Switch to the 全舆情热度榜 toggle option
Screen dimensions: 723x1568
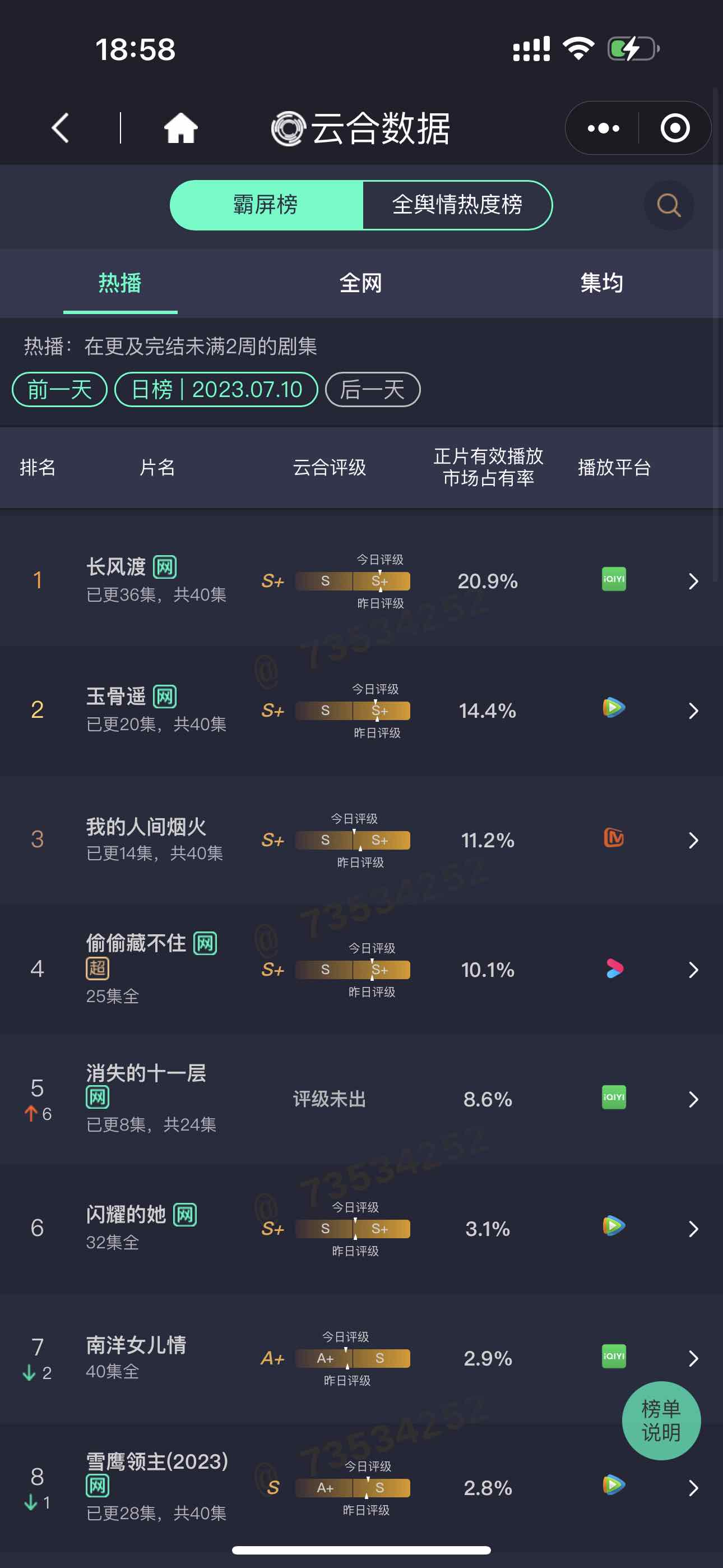click(x=457, y=205)
